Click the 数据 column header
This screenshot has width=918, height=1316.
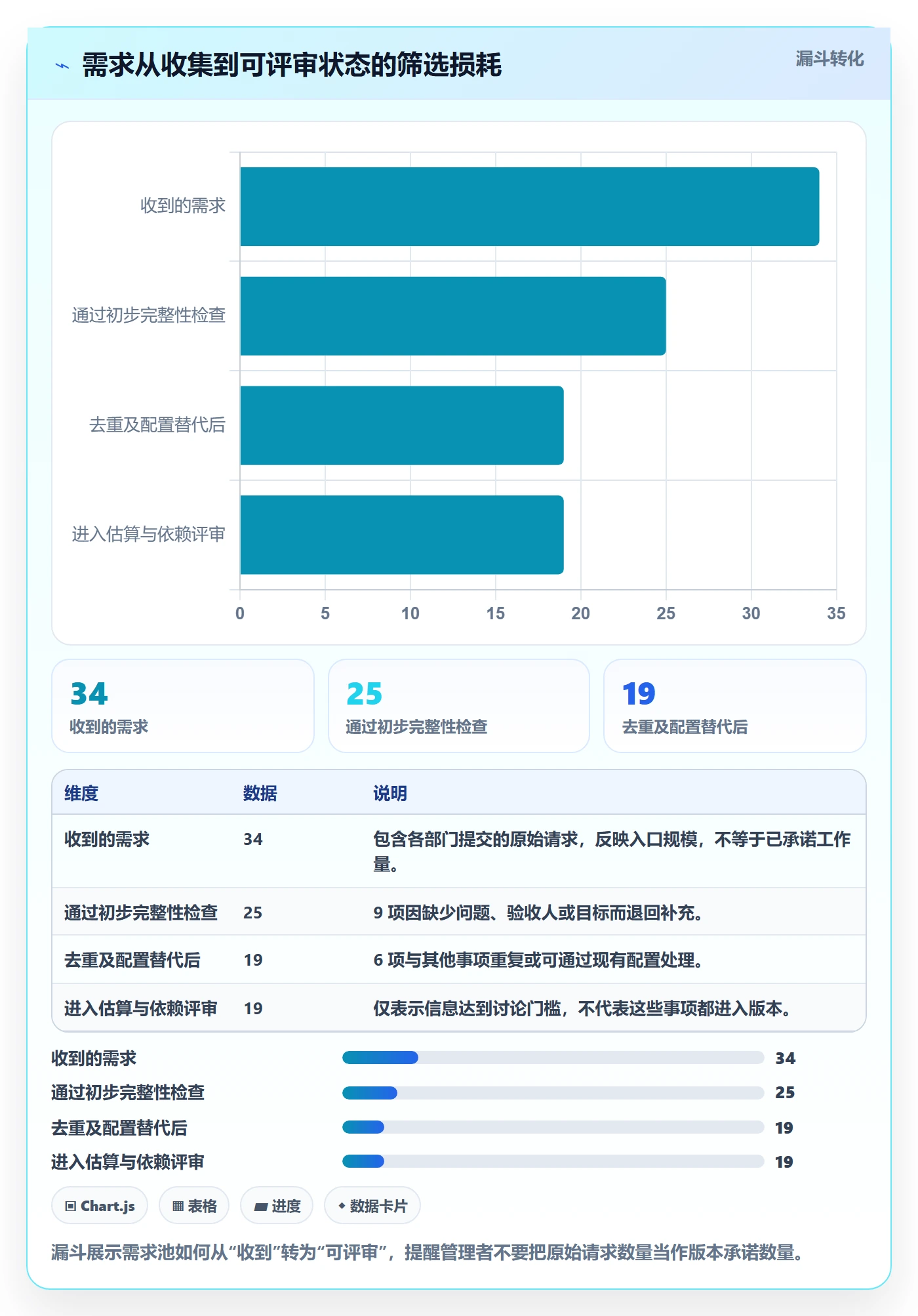click(x=260, y=793)
